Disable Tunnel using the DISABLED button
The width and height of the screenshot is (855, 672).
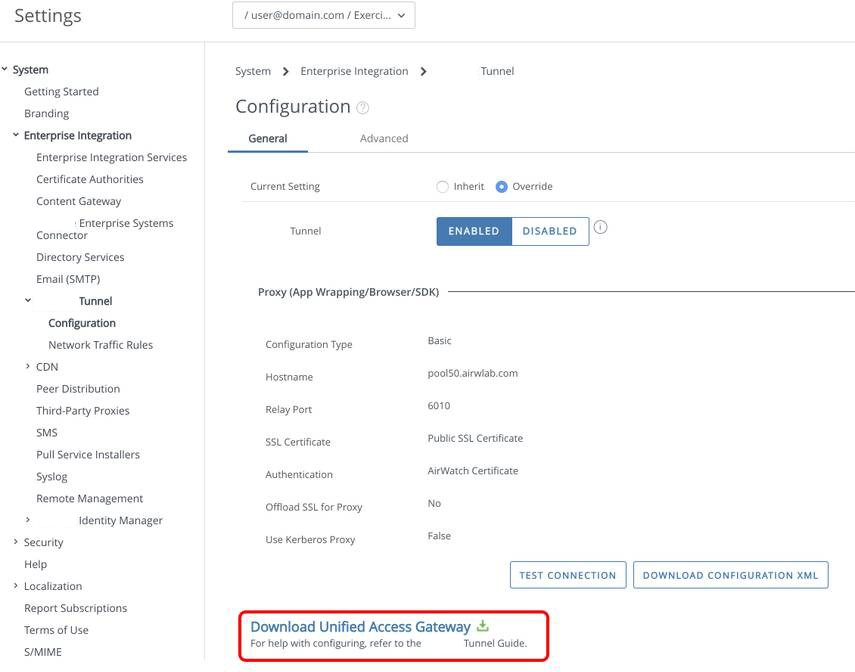pos(550,231)
